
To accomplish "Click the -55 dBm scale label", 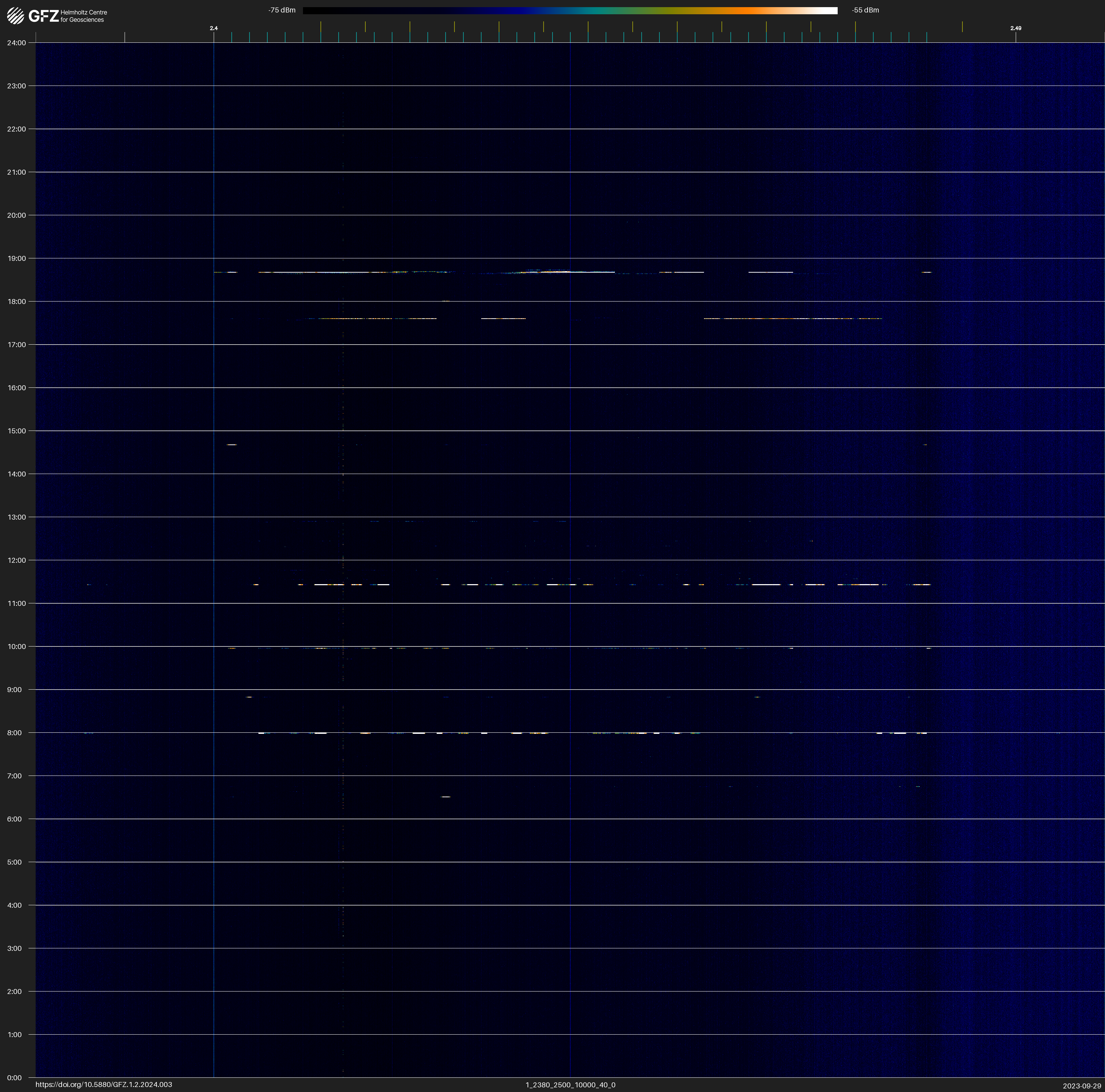I will pyautogui.click(x=865, y=10).
